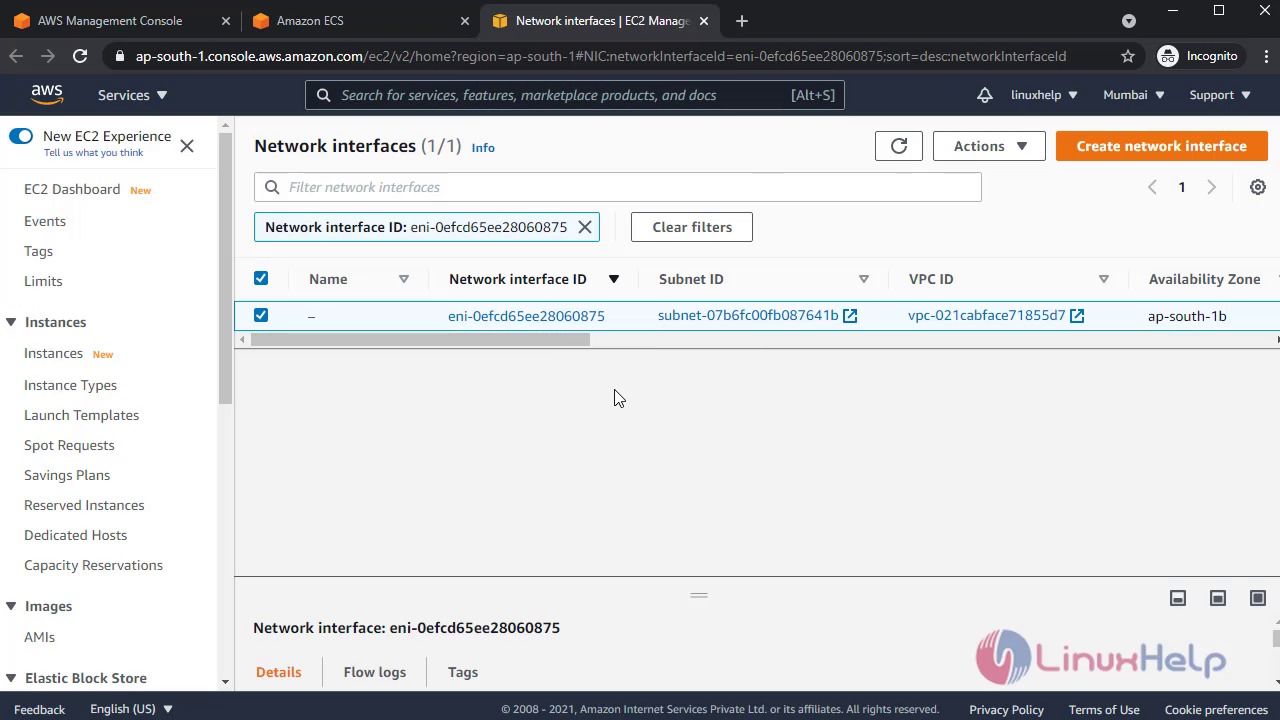Click the Incognito profile indicator
Screen dimensions: 1280x720
(1198, 56)
